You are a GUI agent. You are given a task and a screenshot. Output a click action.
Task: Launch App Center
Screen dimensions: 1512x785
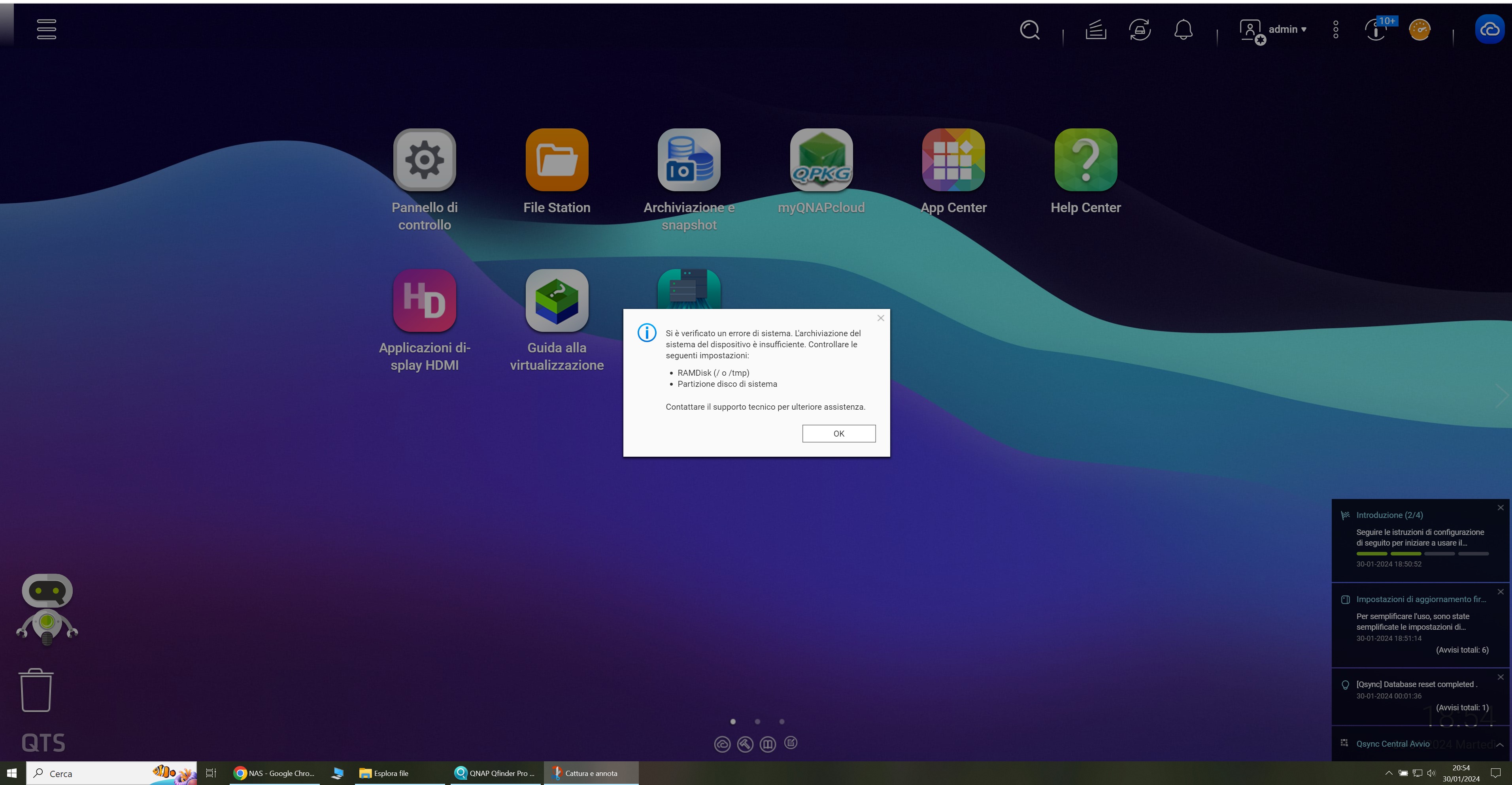(953, 160)
